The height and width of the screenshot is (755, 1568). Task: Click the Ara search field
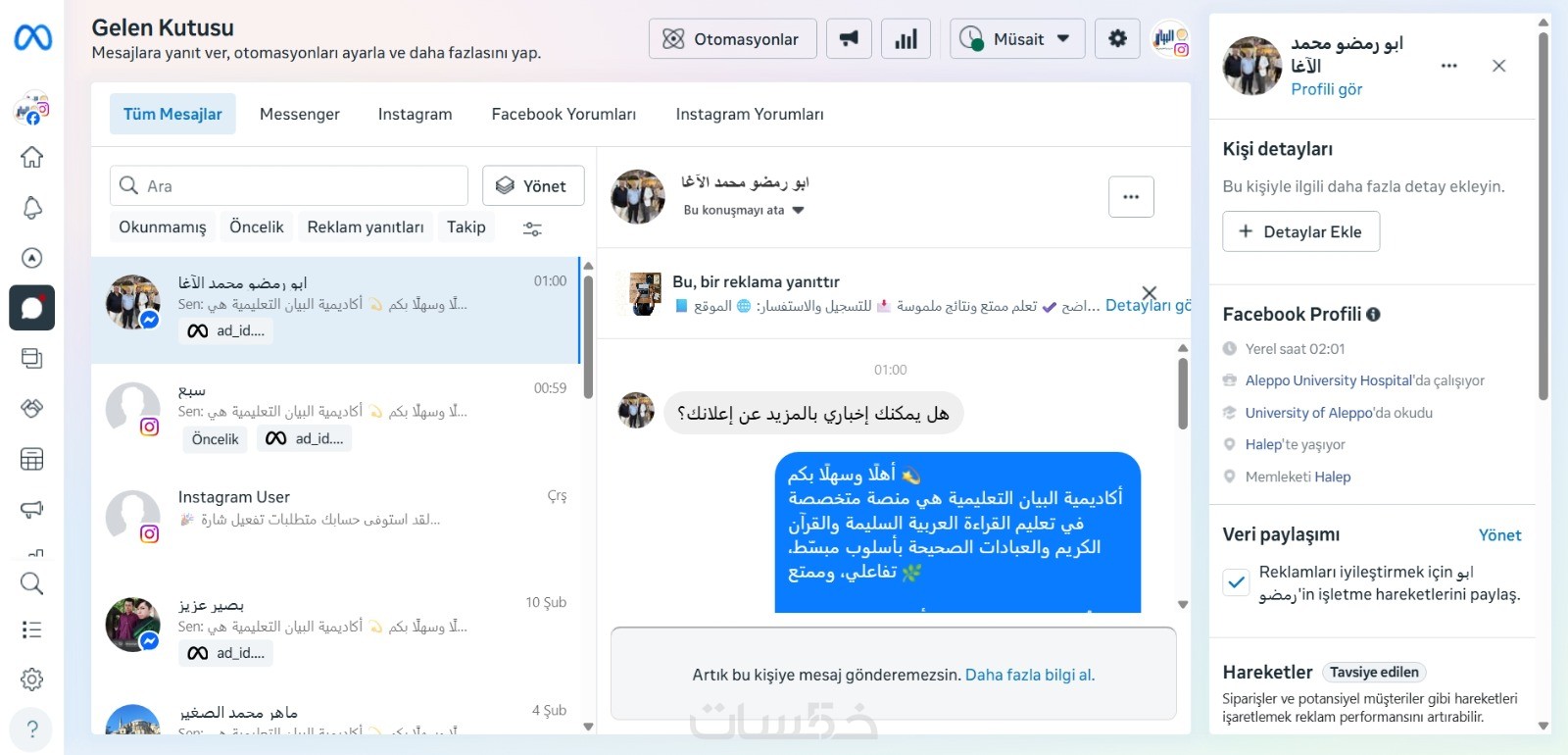click(x=289, y=185)
